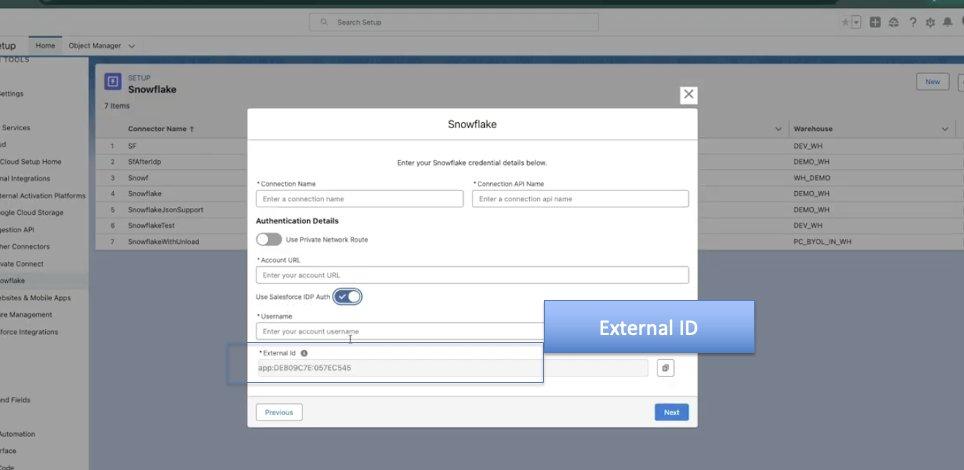
Task: Open the setup gear menu
Action: click(x=930, y=22)
